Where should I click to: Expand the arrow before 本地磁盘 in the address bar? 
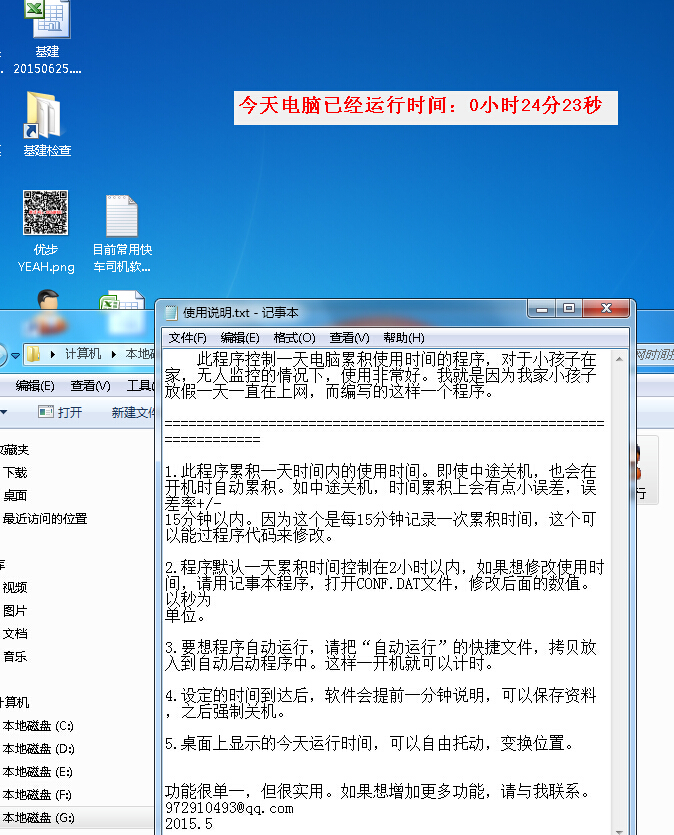pyautogui.click(x=113, y=354)
